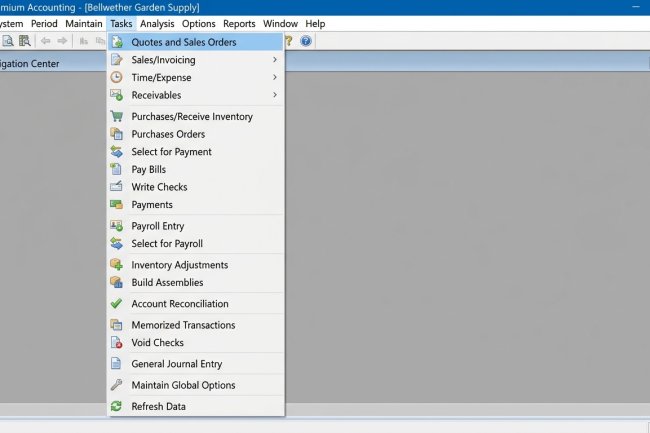Viewport: 650px width, 433px height.
Task: Expand the Time/Expense submenu arrow
Action: coord(275,77)
